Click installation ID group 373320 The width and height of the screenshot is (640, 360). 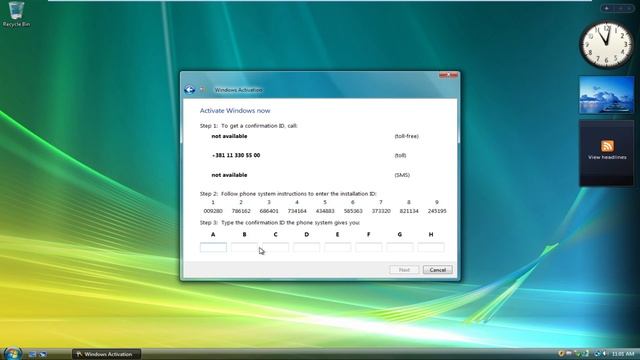[381, 211]
